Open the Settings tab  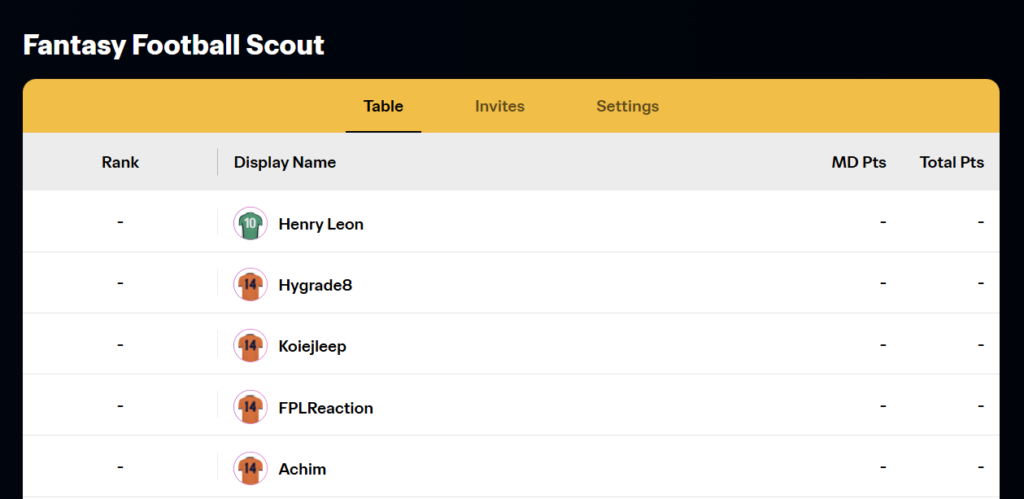tap(628, 106)
